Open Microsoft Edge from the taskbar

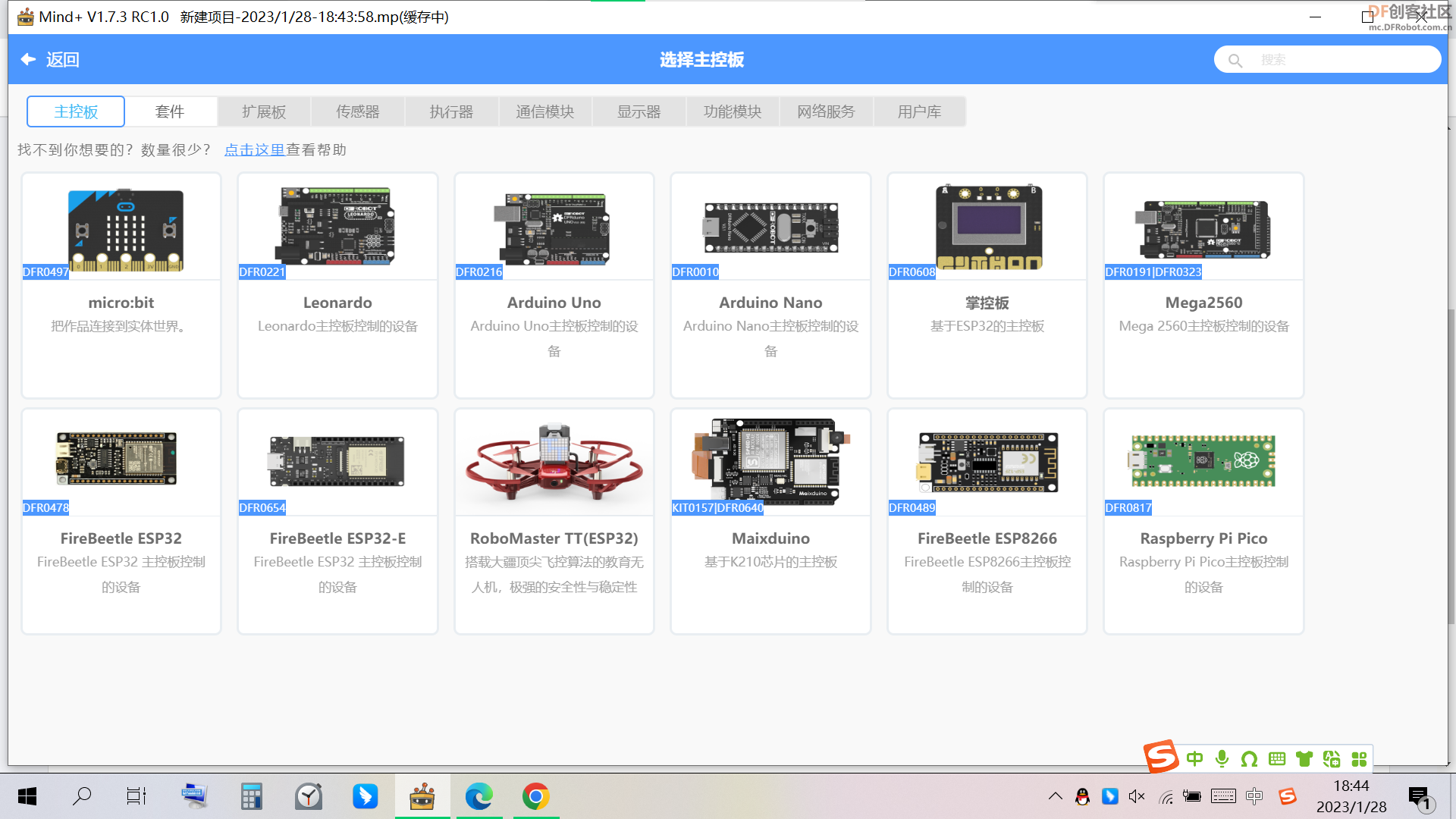[479, 796]
